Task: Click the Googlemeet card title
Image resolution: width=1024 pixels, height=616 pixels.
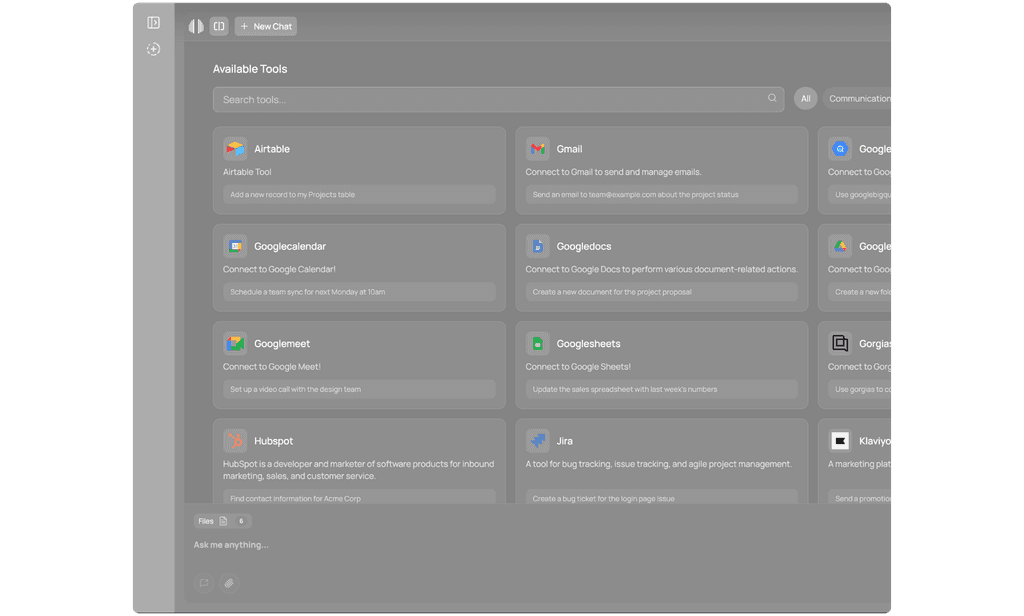Action: click(x=282, y=344)
